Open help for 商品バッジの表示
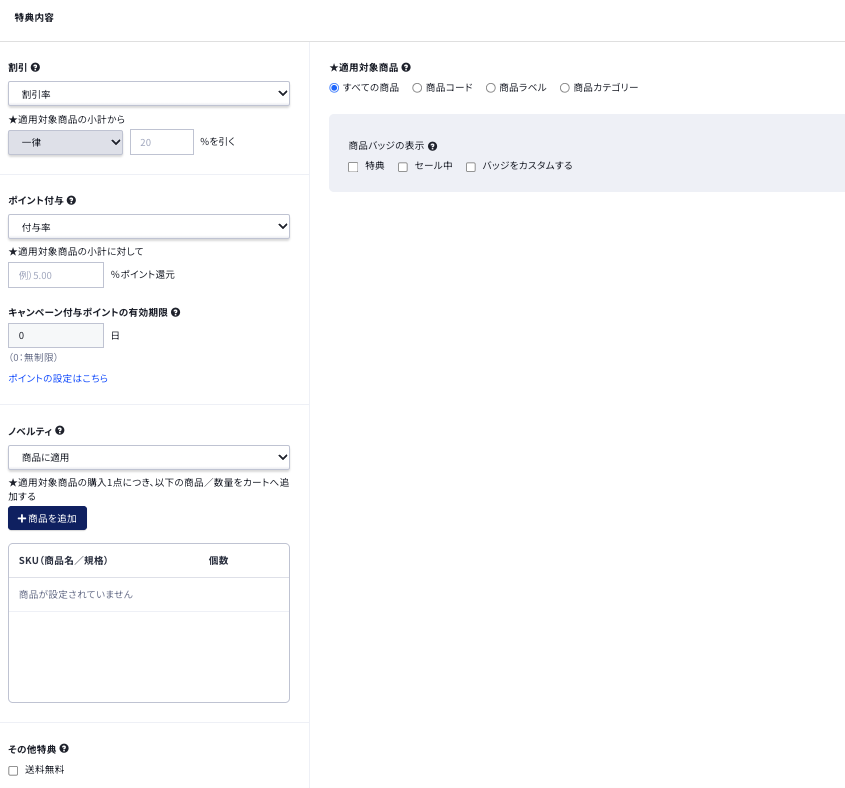This screenshot has width=845, height=788. pyautogui.click(x=433, y=146)
